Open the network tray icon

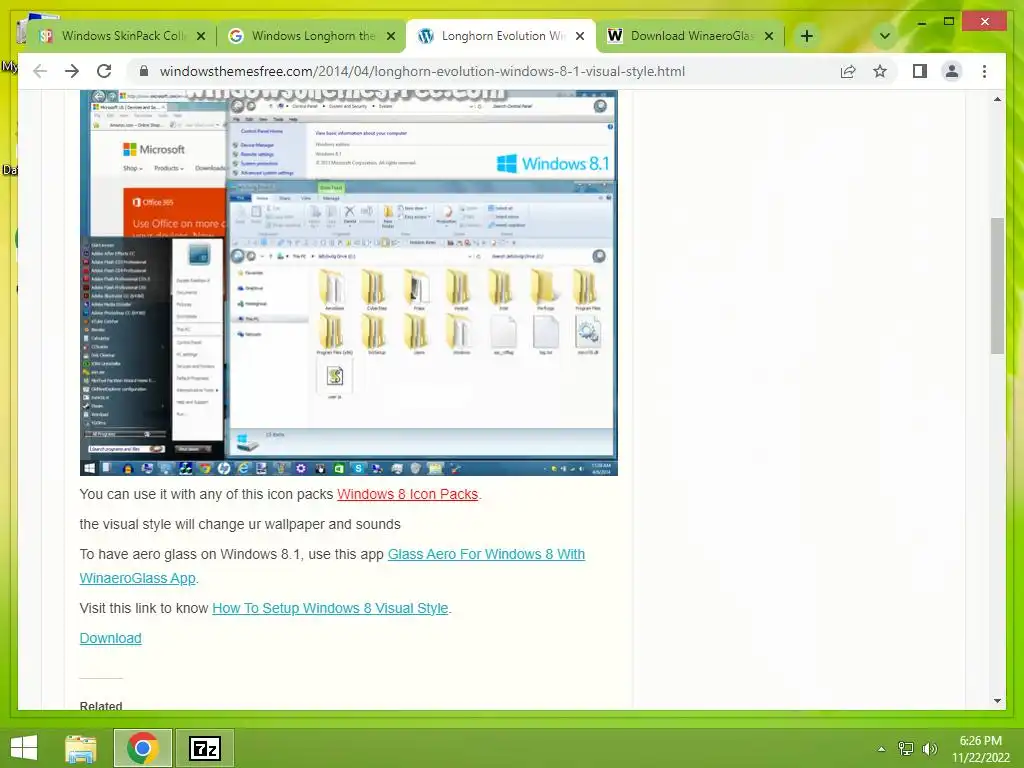(x=906, y=748)
